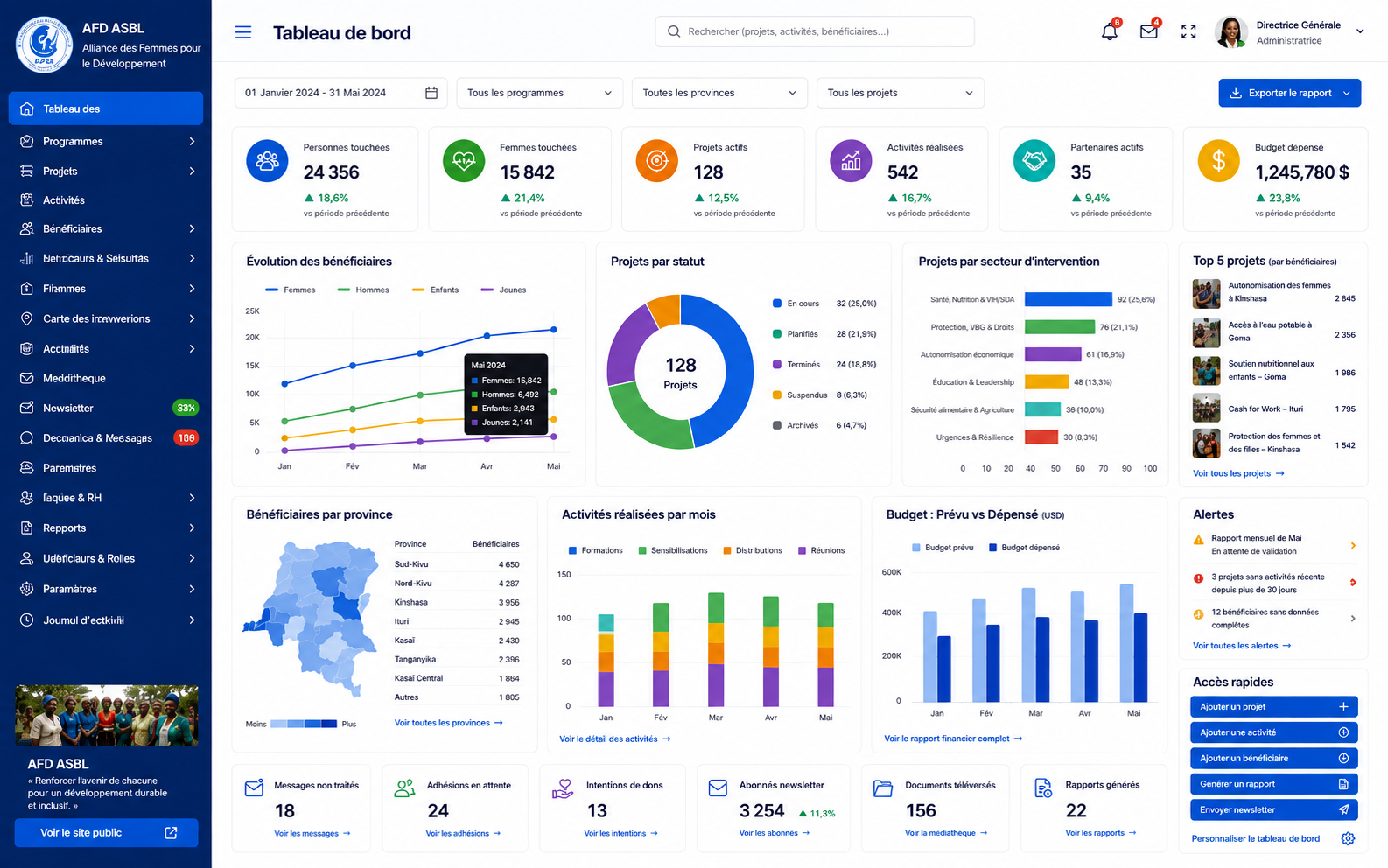Click the paper plane icon on Envoyer newsletter
The width and height of the screenshot is (1388, 868).
tap(1343, 809)
